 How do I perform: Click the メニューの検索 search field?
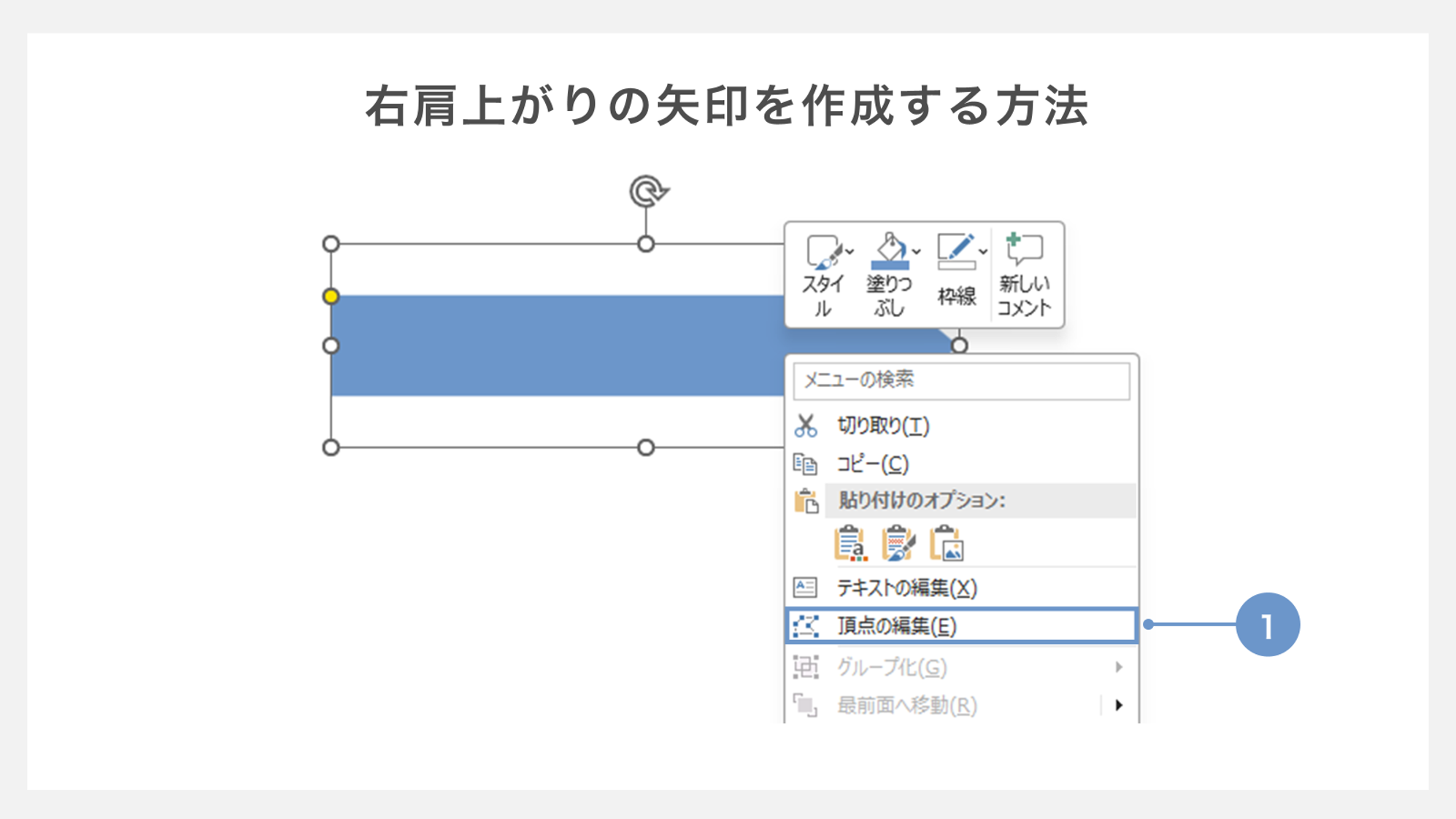click(961, 380)
